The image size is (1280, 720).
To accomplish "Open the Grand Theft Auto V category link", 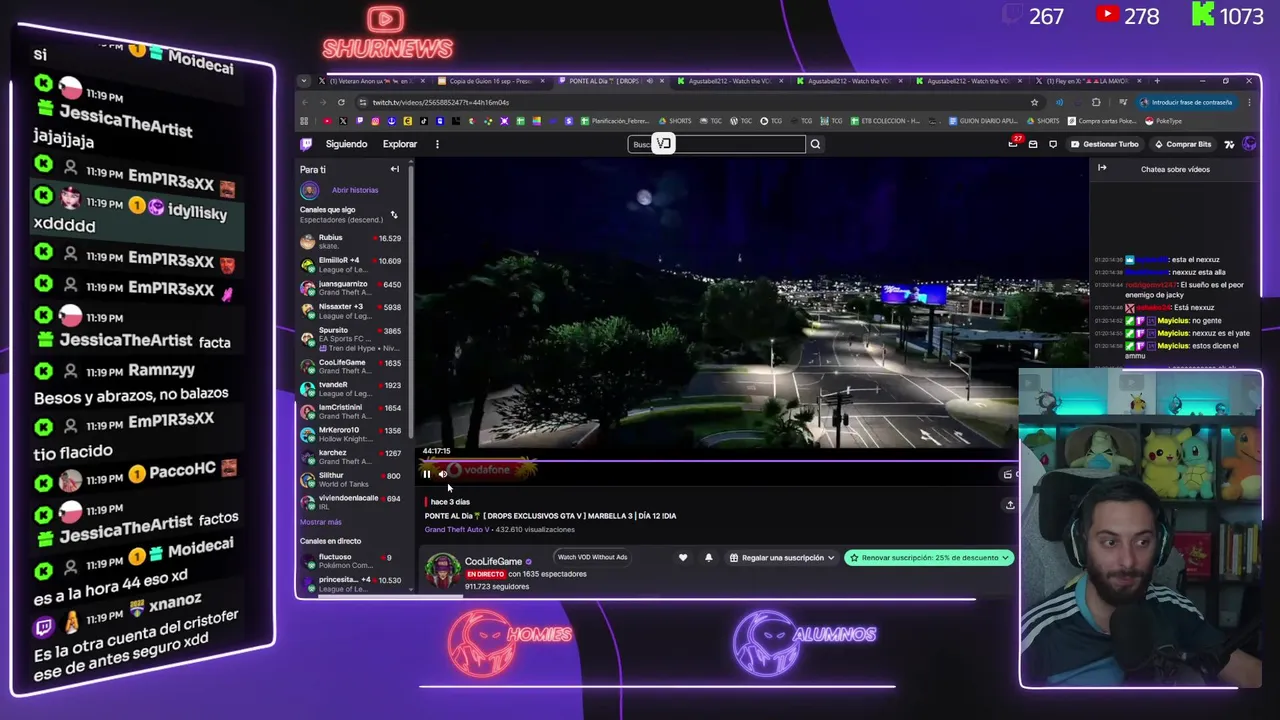I will [x=457, y=529].
